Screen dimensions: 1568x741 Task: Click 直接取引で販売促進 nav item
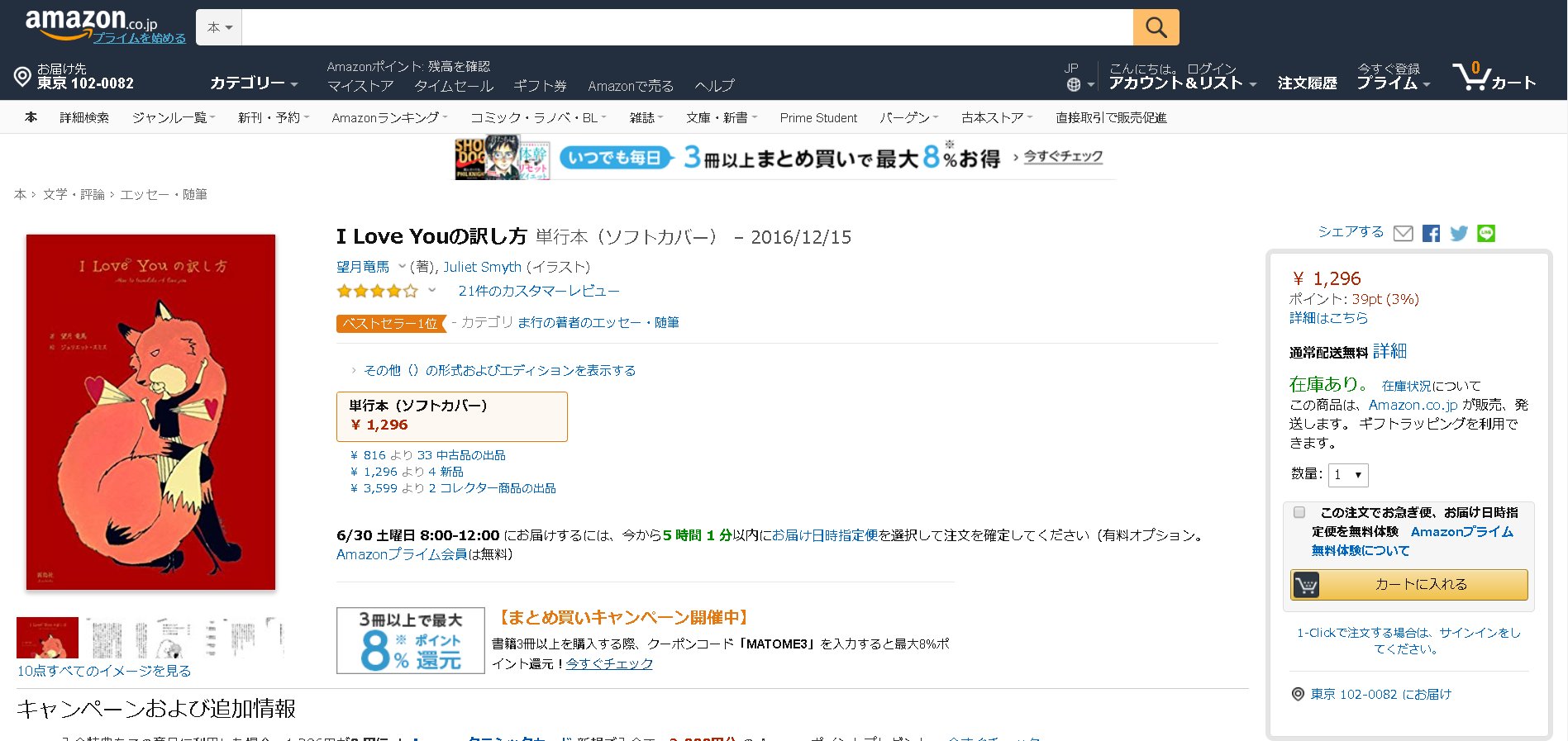click(x=1111, y=118)
